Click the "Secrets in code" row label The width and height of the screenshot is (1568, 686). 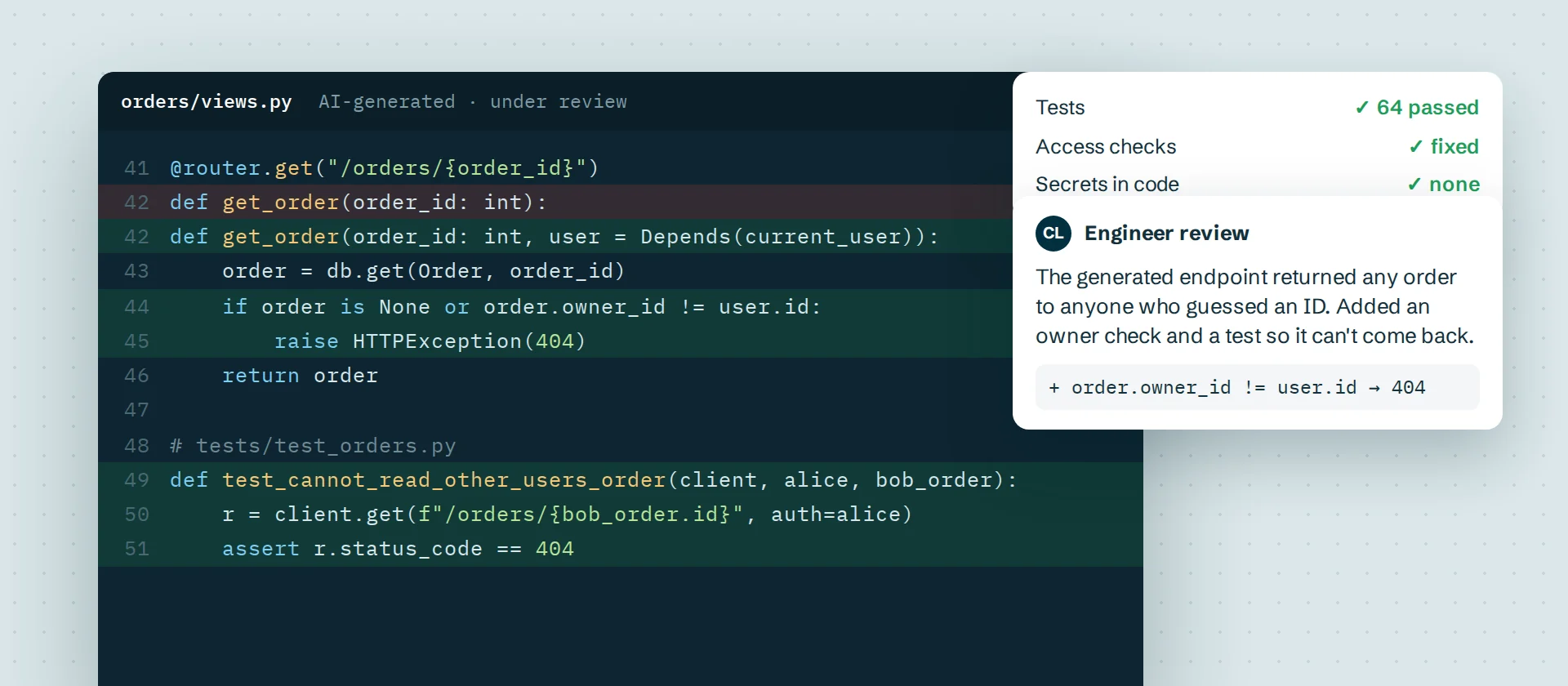[1107, 185]
